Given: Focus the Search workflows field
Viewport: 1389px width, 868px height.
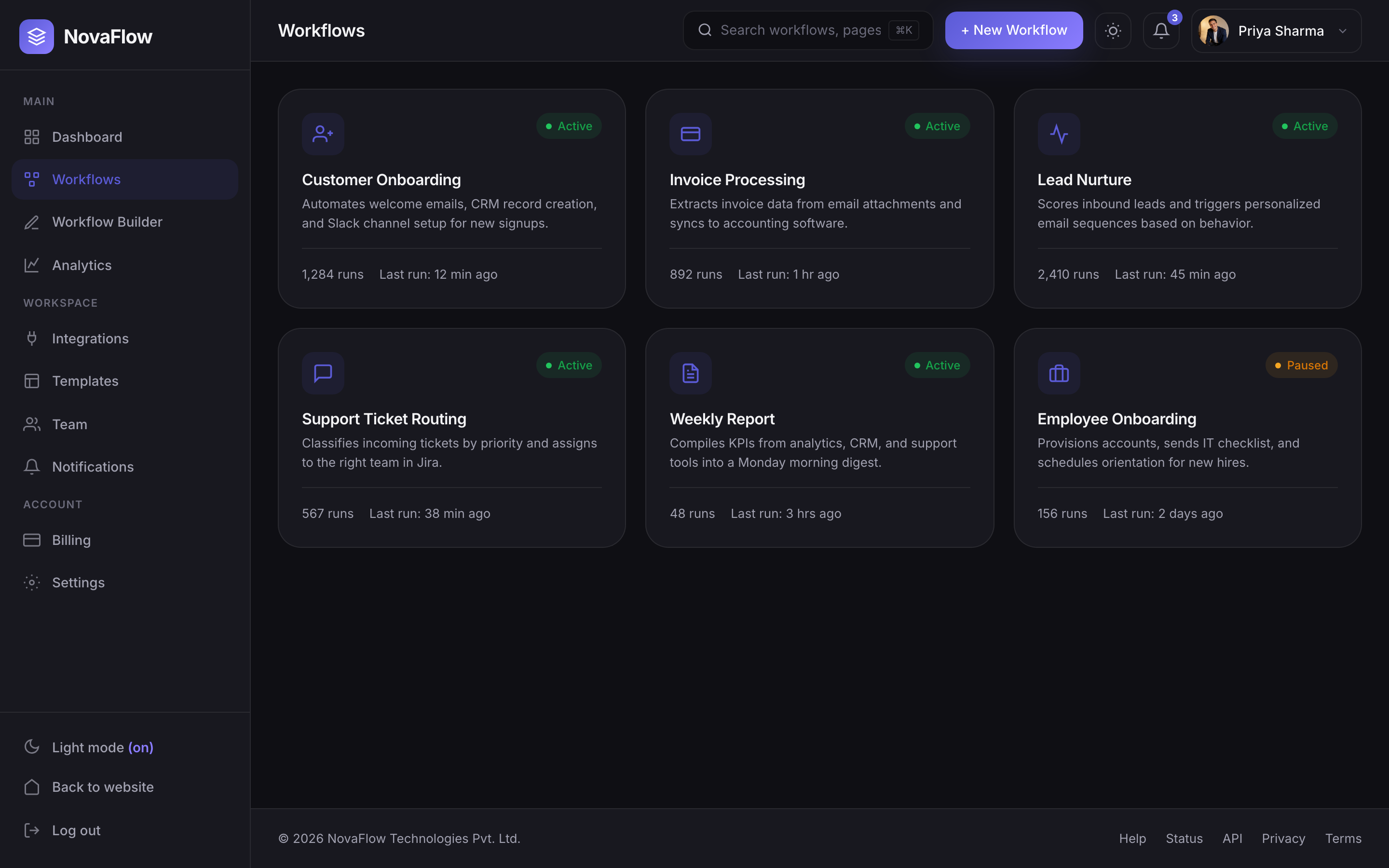Looking at the screenshot, I should (807, 30).
